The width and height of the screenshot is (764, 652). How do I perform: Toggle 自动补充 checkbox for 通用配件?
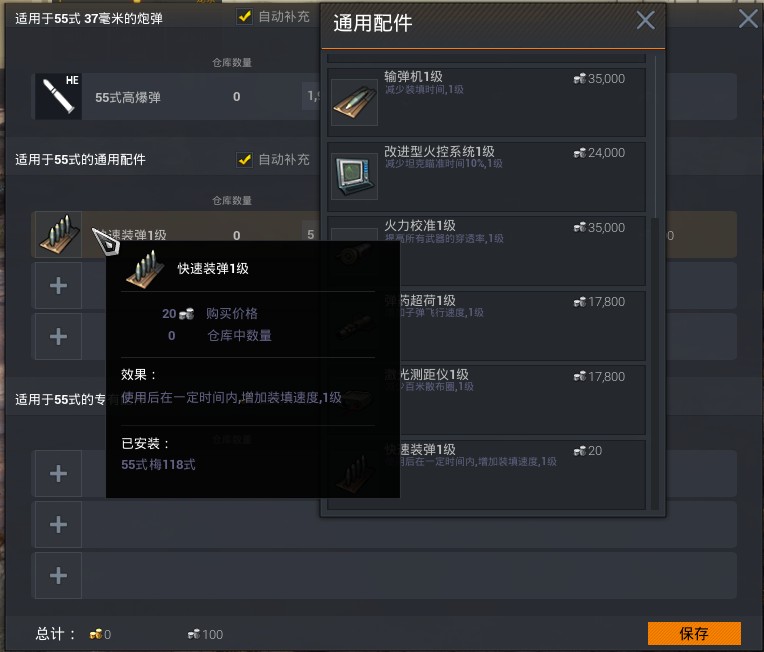pyautogui.click(x=245, y=159)
